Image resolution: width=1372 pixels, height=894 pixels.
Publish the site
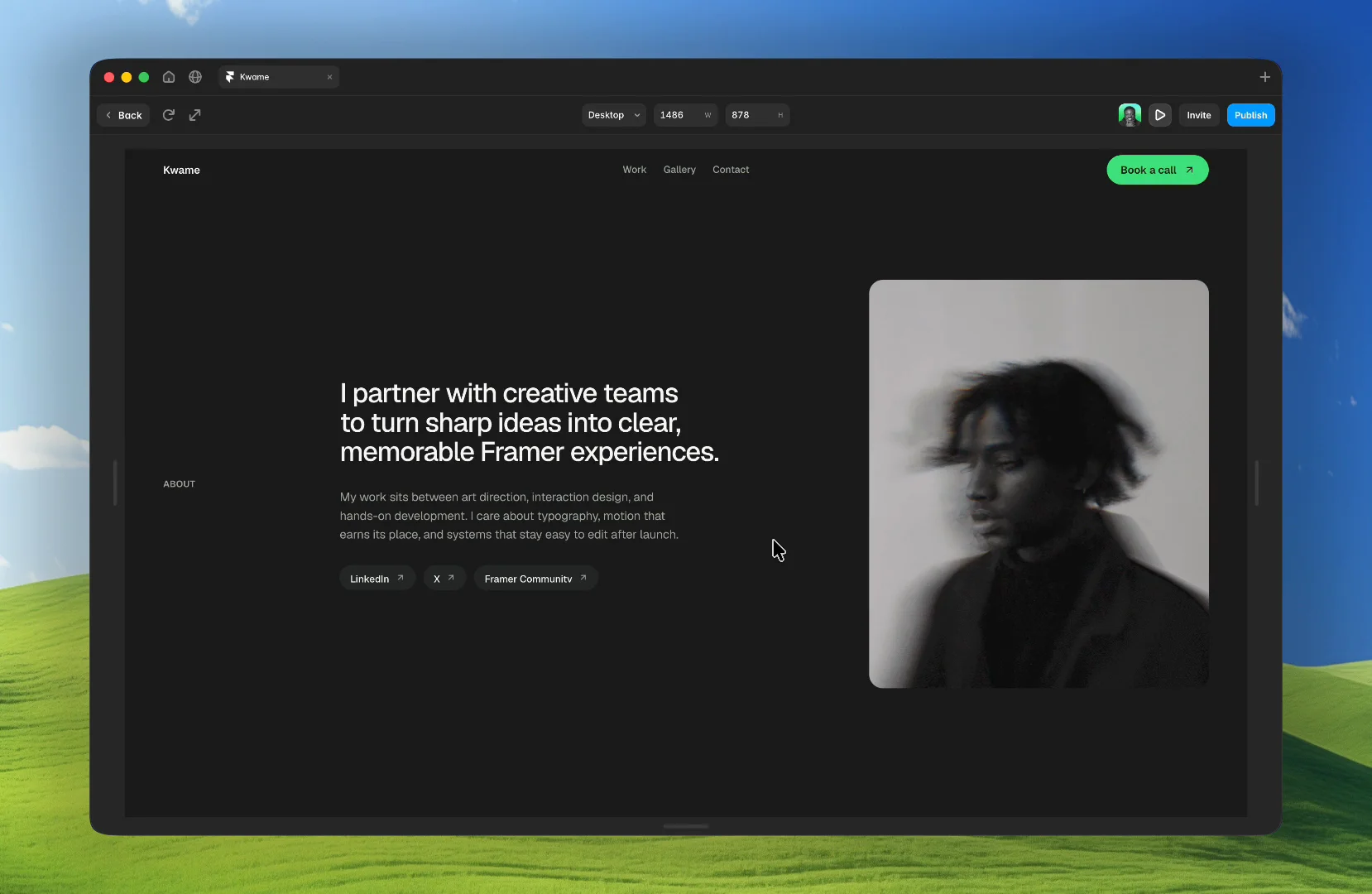1250,115
